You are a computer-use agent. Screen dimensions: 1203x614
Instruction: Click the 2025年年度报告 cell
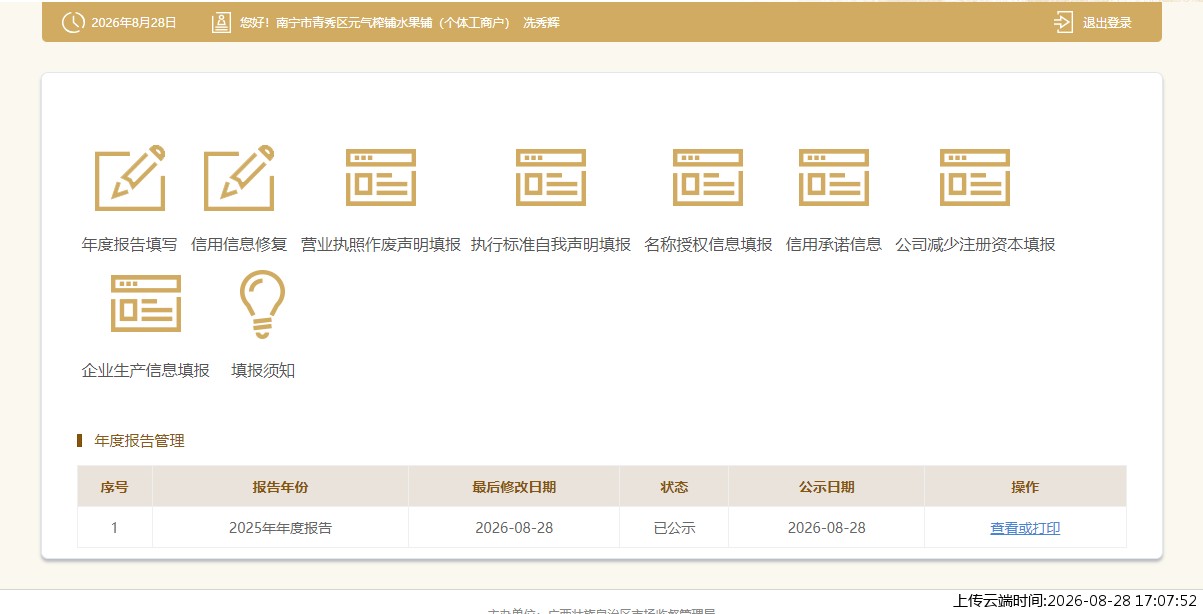pyautogui.click(x=280, y=528)
